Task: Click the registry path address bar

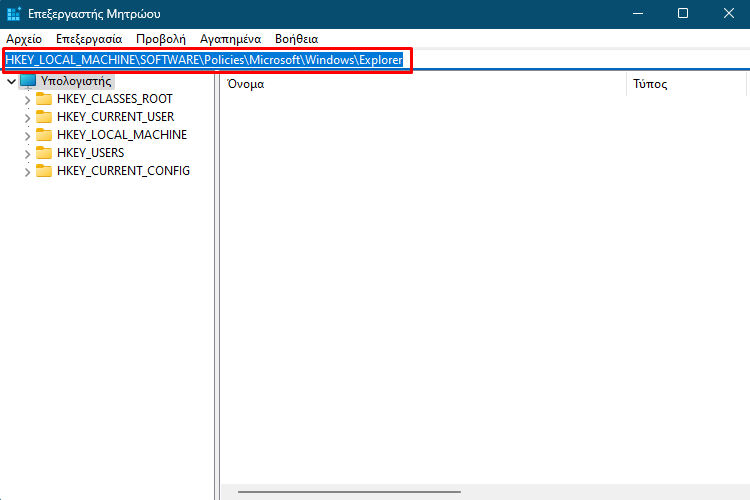Action: coord(377,60)
